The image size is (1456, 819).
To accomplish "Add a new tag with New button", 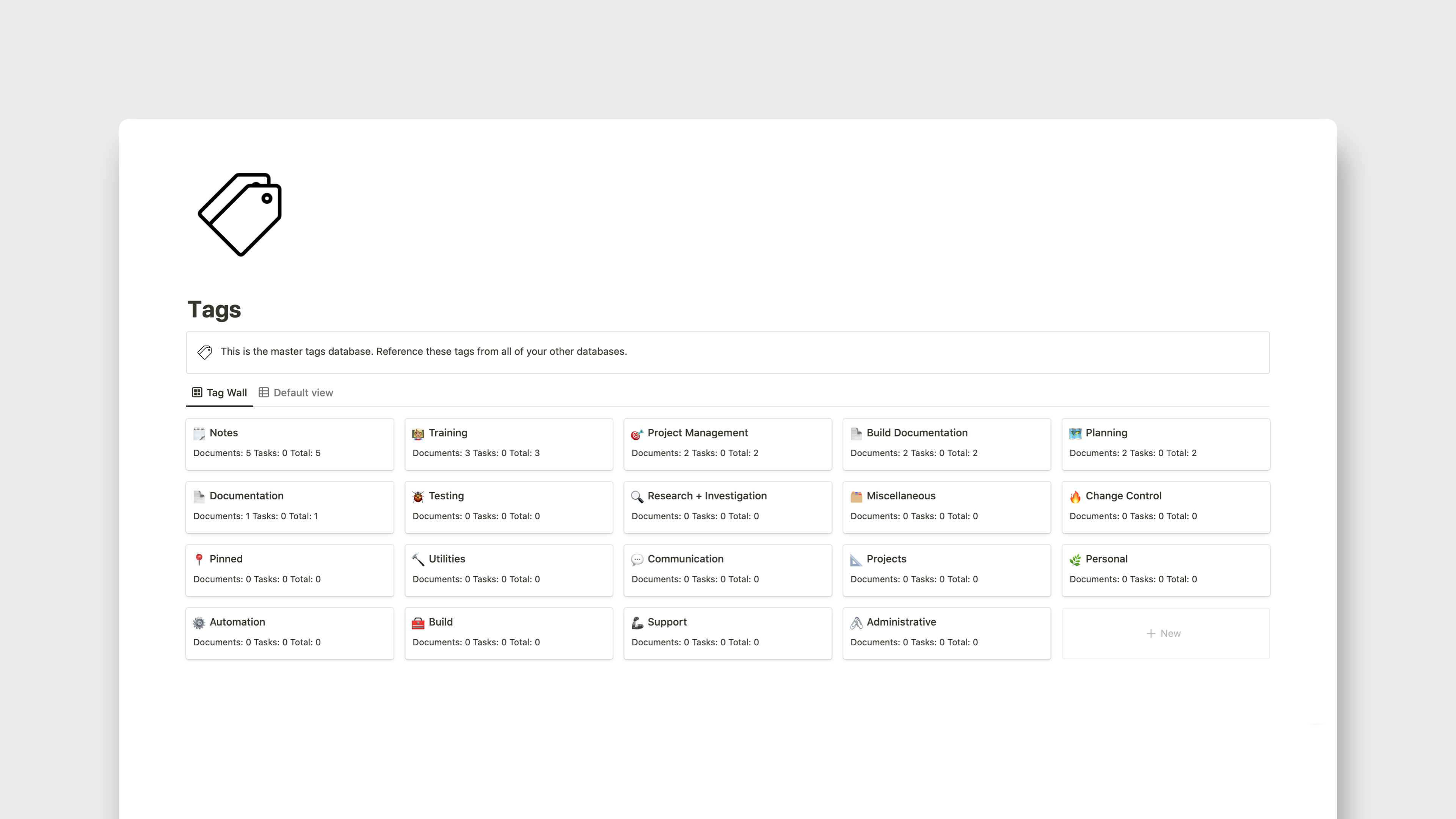I will 1164,633.
